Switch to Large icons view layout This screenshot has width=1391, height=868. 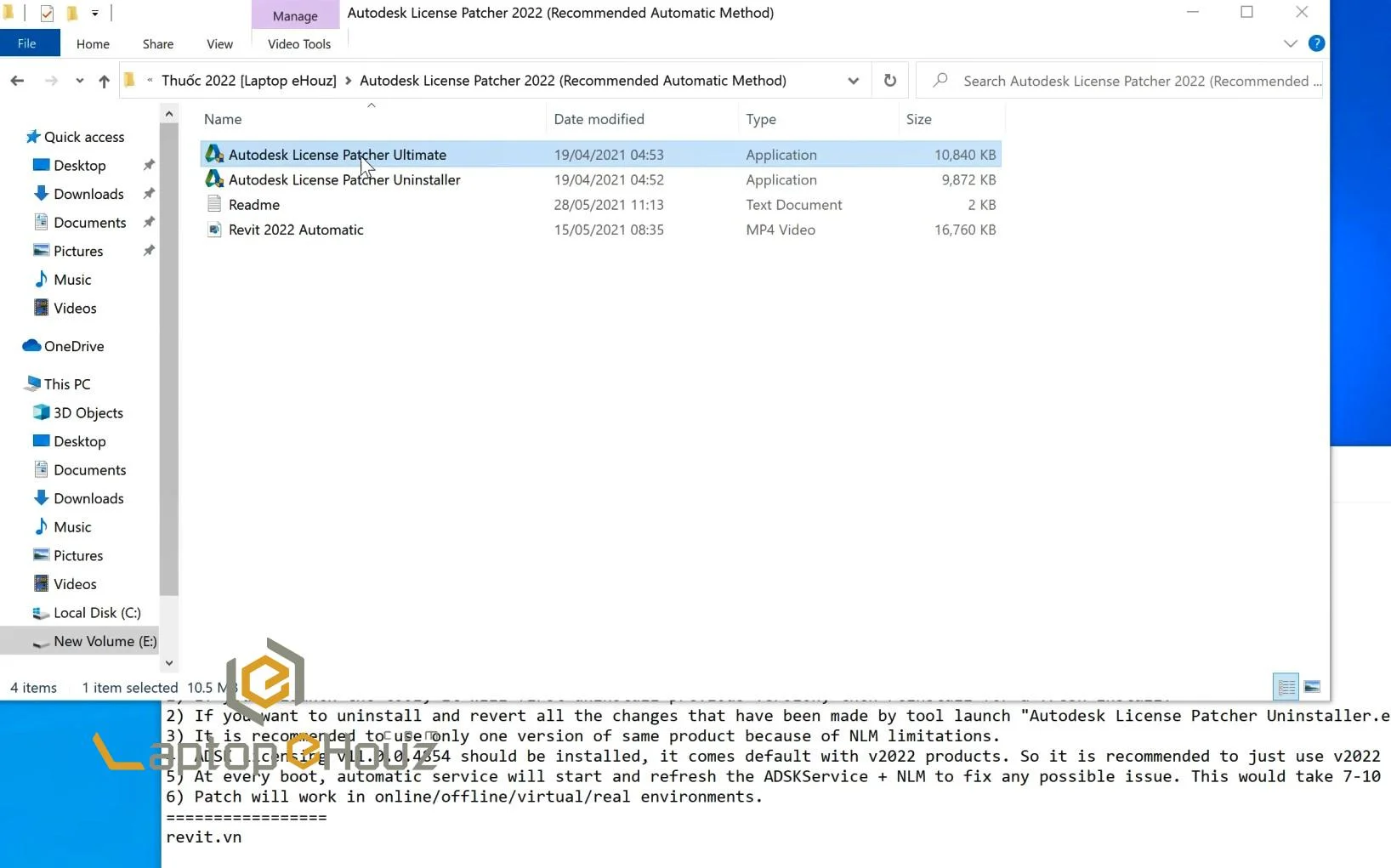click(1312, 686)
